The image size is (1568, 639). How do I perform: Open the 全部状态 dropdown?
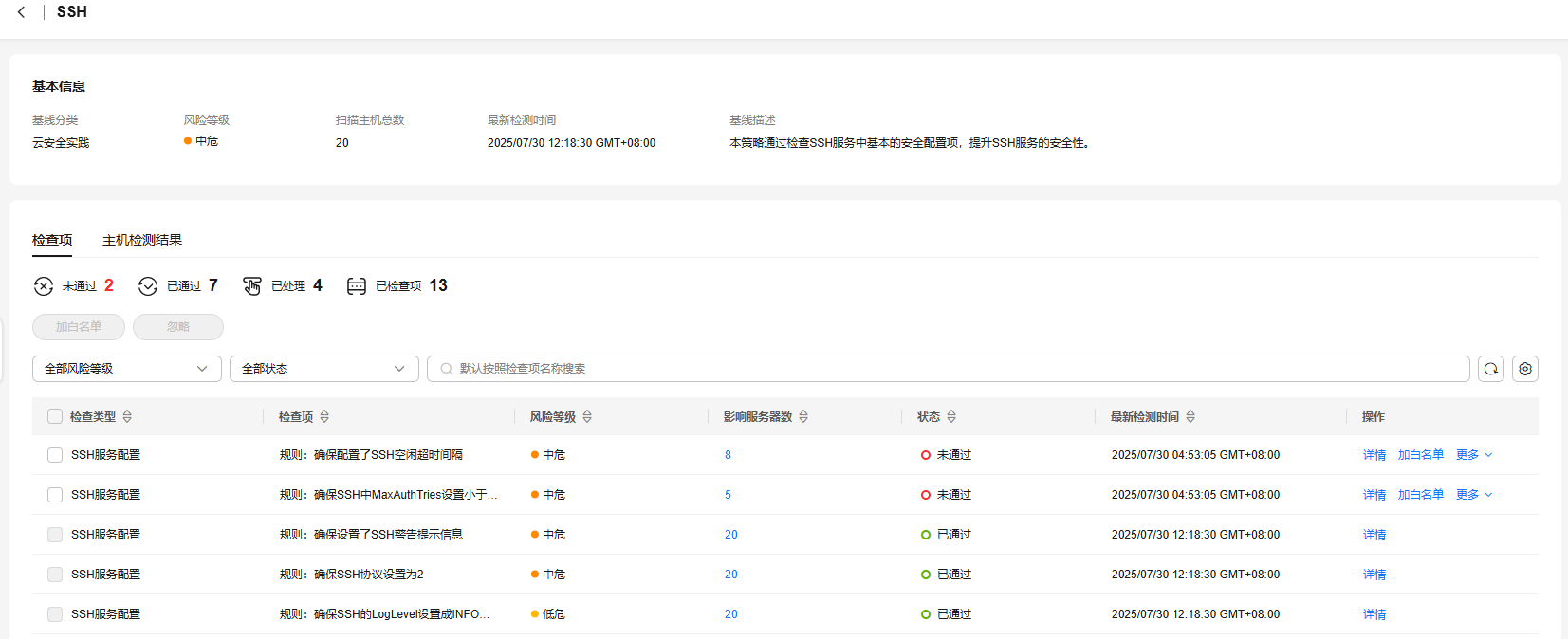(x=323, y=369)
